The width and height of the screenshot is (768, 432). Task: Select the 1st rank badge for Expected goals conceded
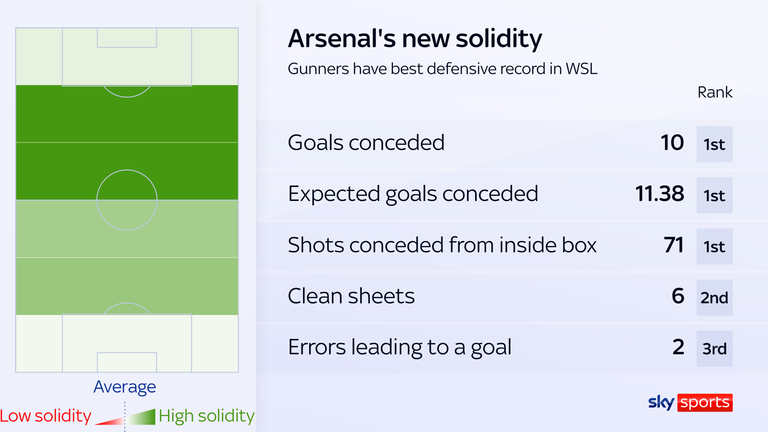[714, 195]
